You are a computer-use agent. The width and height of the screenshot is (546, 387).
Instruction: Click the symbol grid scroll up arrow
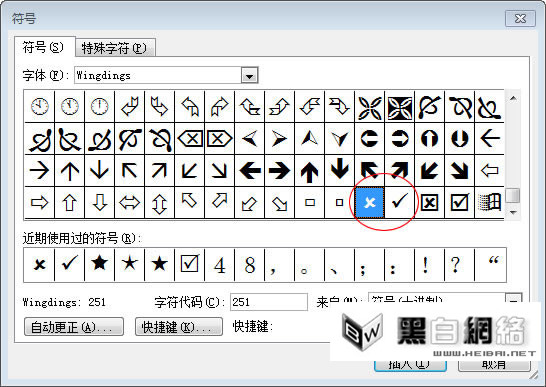[x=513, y=99]
